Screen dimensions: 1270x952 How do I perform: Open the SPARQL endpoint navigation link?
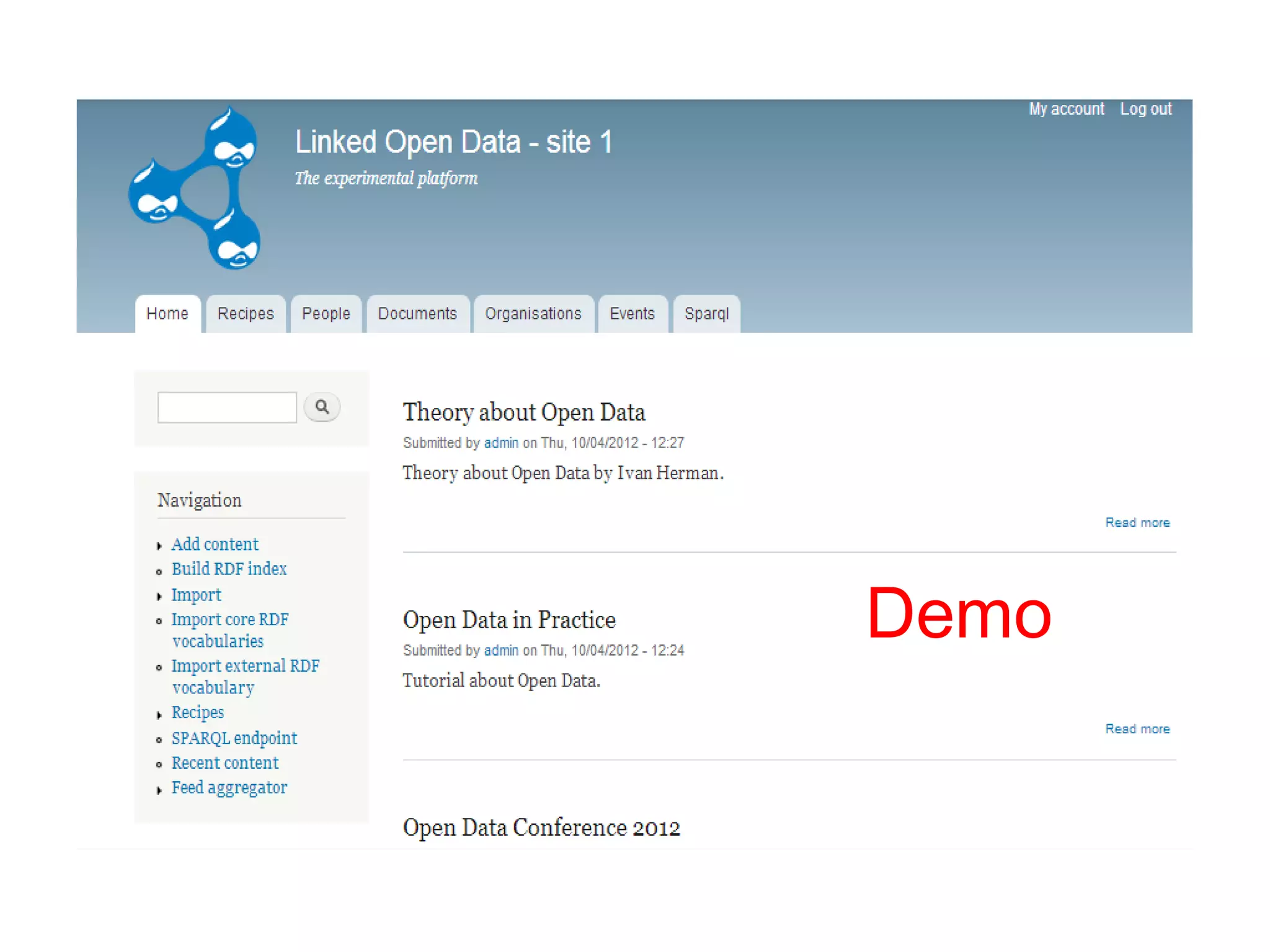pyautogui.click(x=234, y=738)
